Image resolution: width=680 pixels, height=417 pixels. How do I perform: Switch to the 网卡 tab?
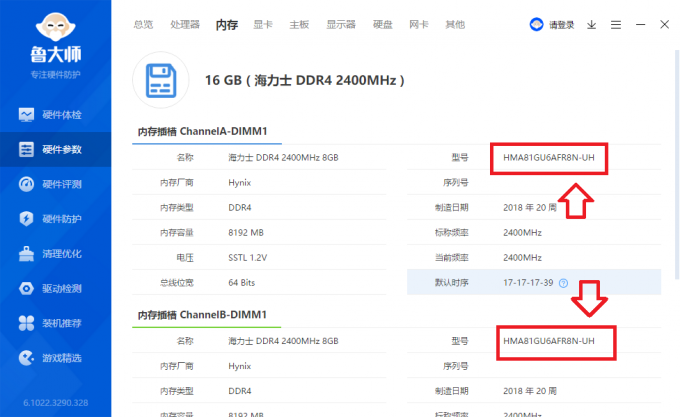click(418, 25)
